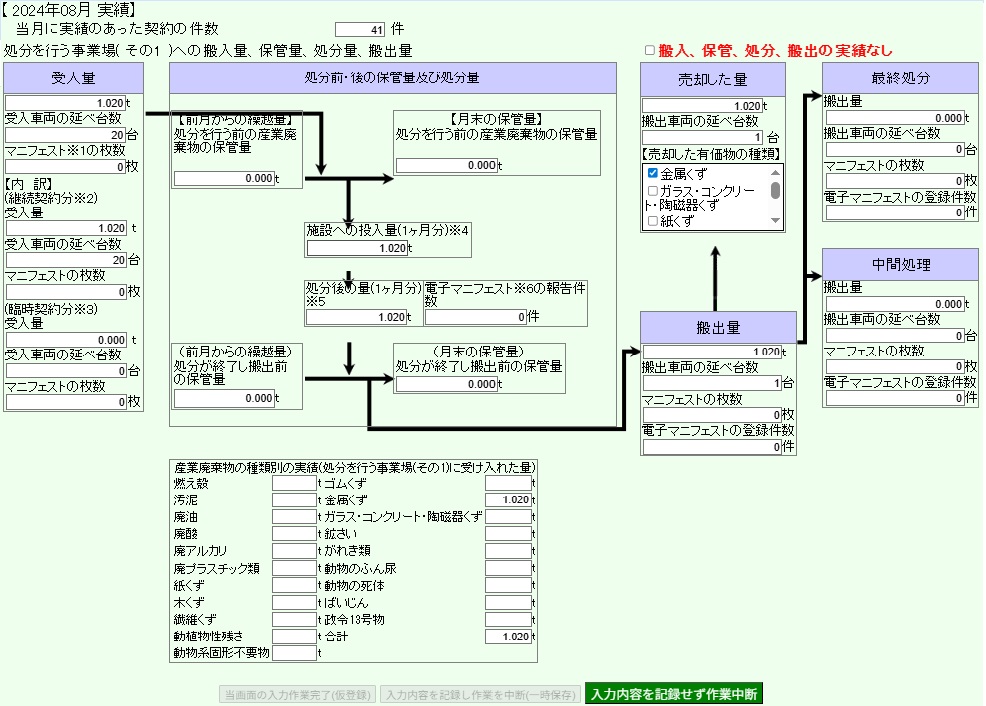Click the 政令13号物 amount field
Image resolution: width=986 pixels, height=706 pixels.
(x=508, y=619)
